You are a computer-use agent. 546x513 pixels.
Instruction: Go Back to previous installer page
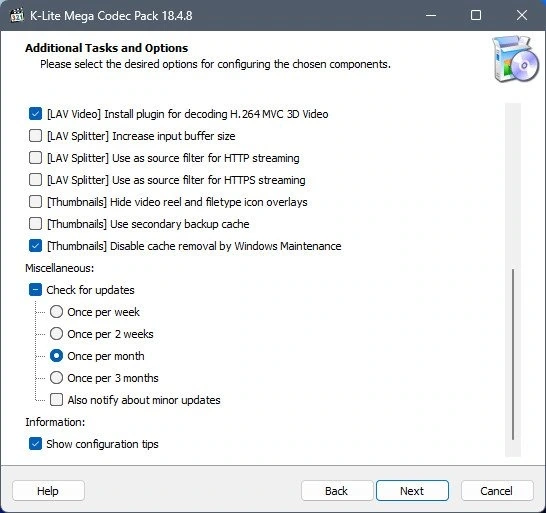click(x=337, y=491)
